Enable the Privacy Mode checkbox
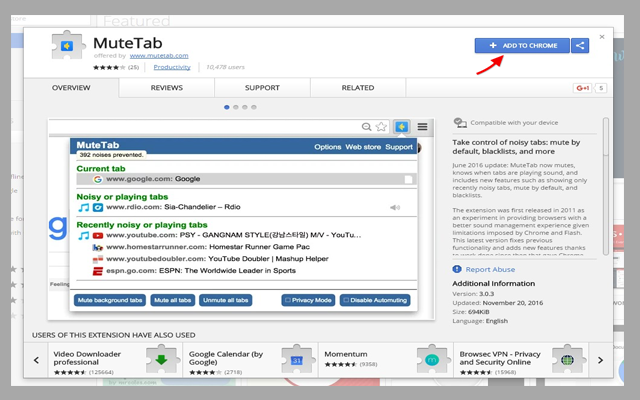 pos(288,300)
